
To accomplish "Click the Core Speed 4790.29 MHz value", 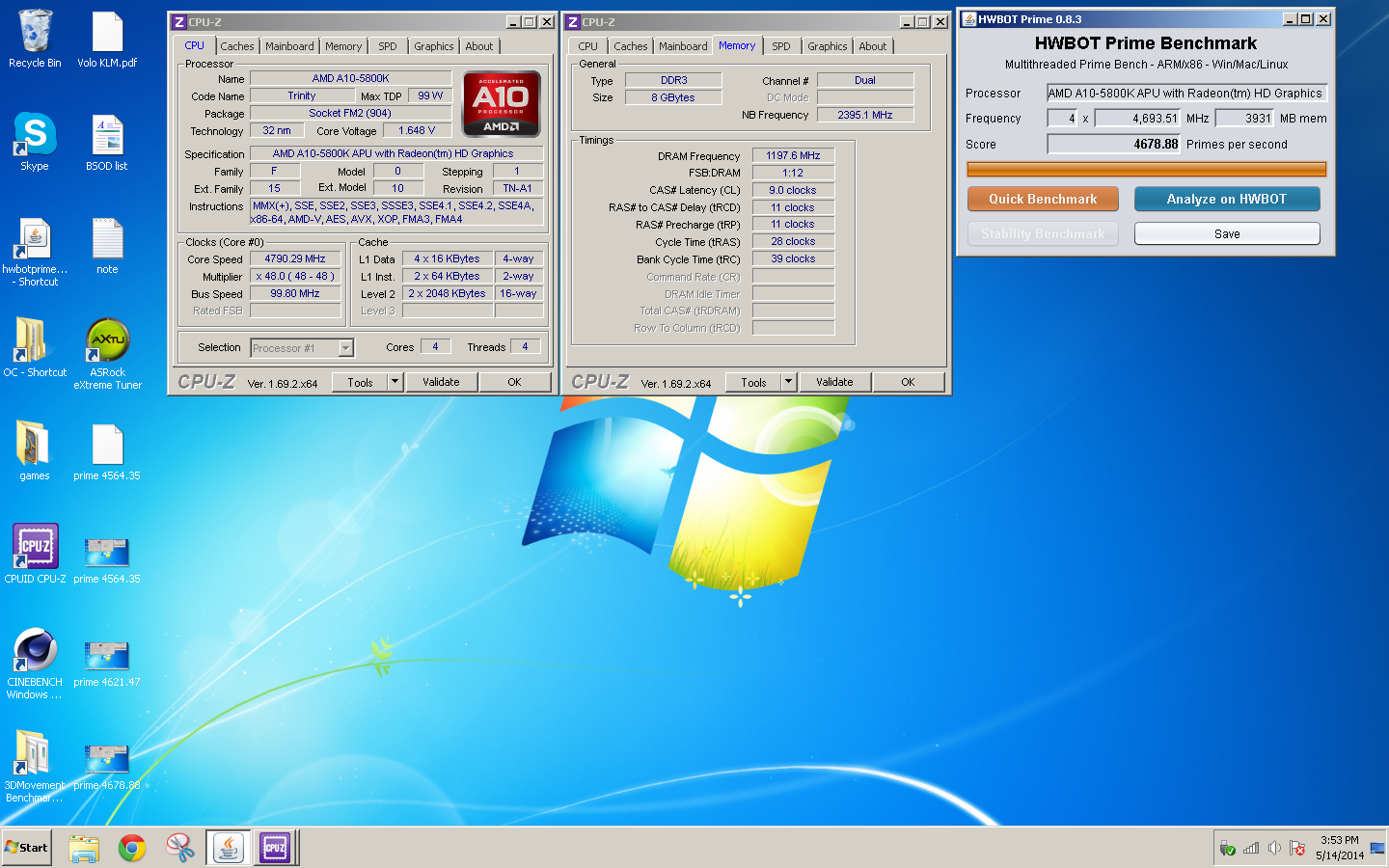I will point(295,258).
